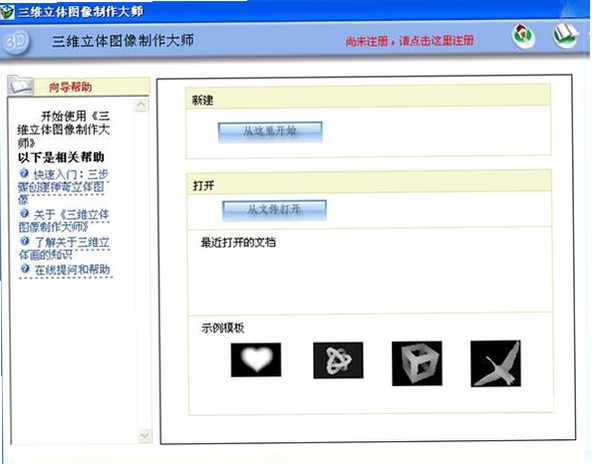Open 了解关于三维立体画的知识 link
592x464 pixels.
point(64,248)
